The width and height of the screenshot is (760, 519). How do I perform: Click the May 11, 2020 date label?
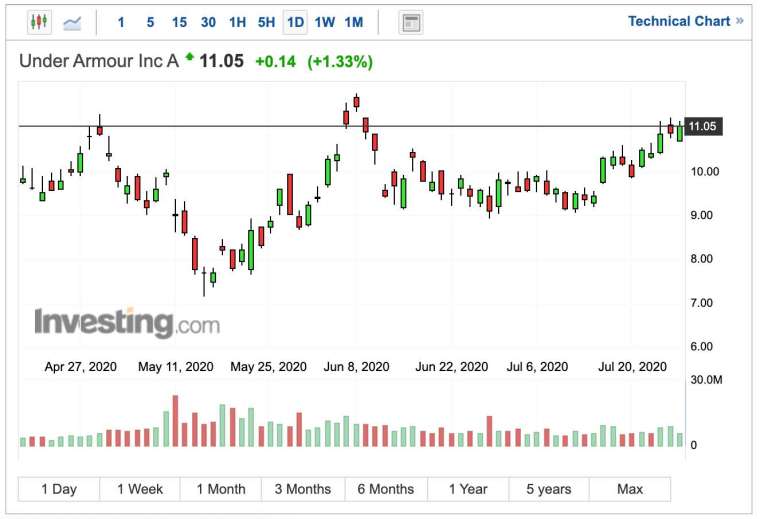click(175, 366)
